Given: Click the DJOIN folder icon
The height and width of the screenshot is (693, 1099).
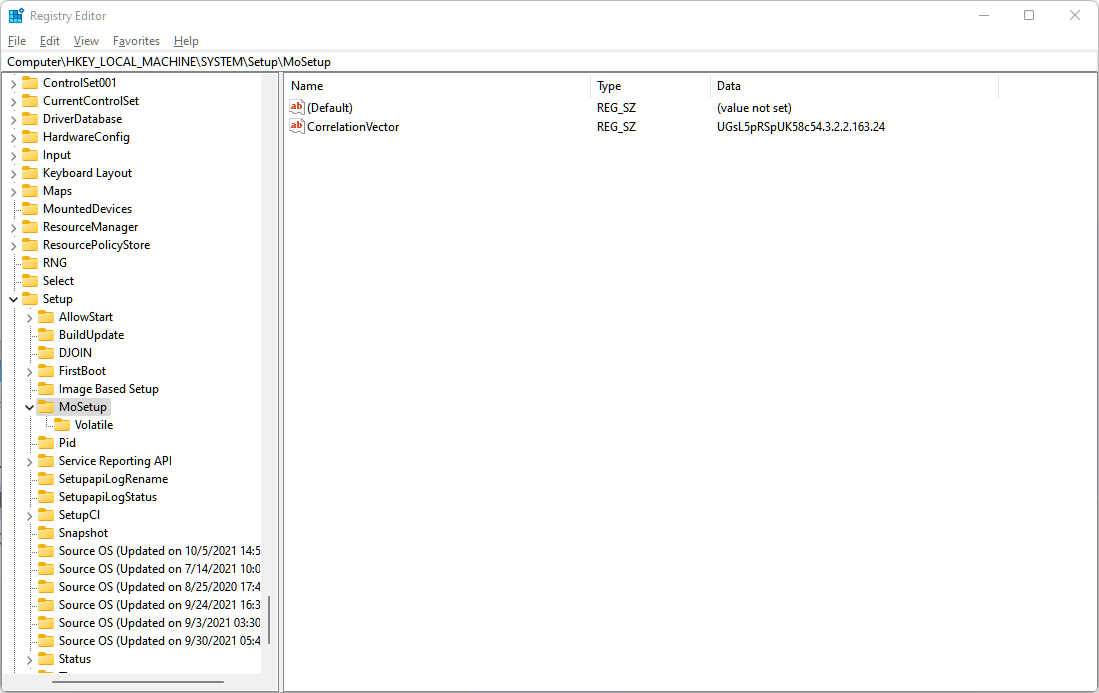Looking at the screenshot, I should coord(46,352).
